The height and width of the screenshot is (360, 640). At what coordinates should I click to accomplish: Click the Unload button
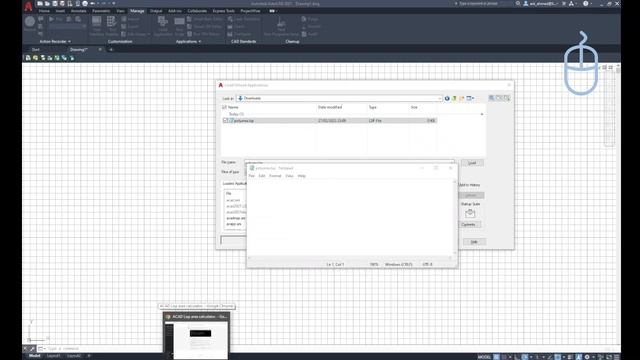click(471, 196)
